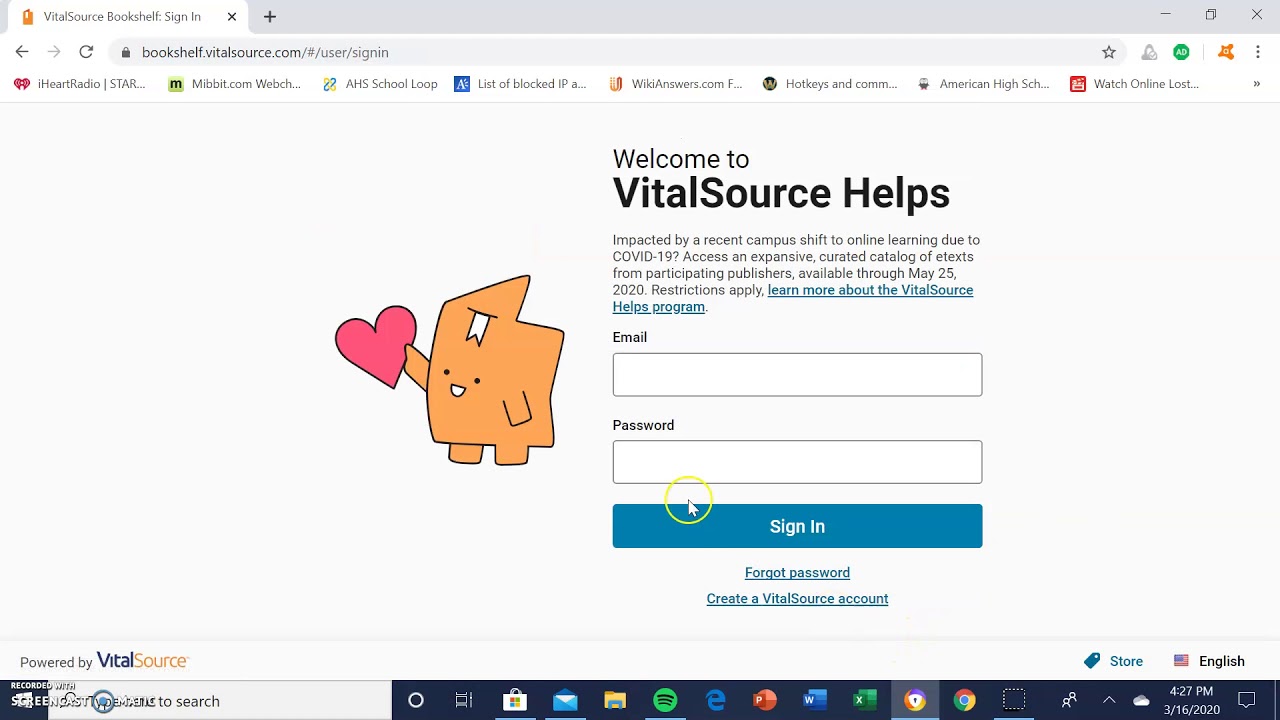Image resolution: width=1280 pixels, height=720 pixels.
Task: Click the orange Avast extension icon
Action: (1226, 52)
